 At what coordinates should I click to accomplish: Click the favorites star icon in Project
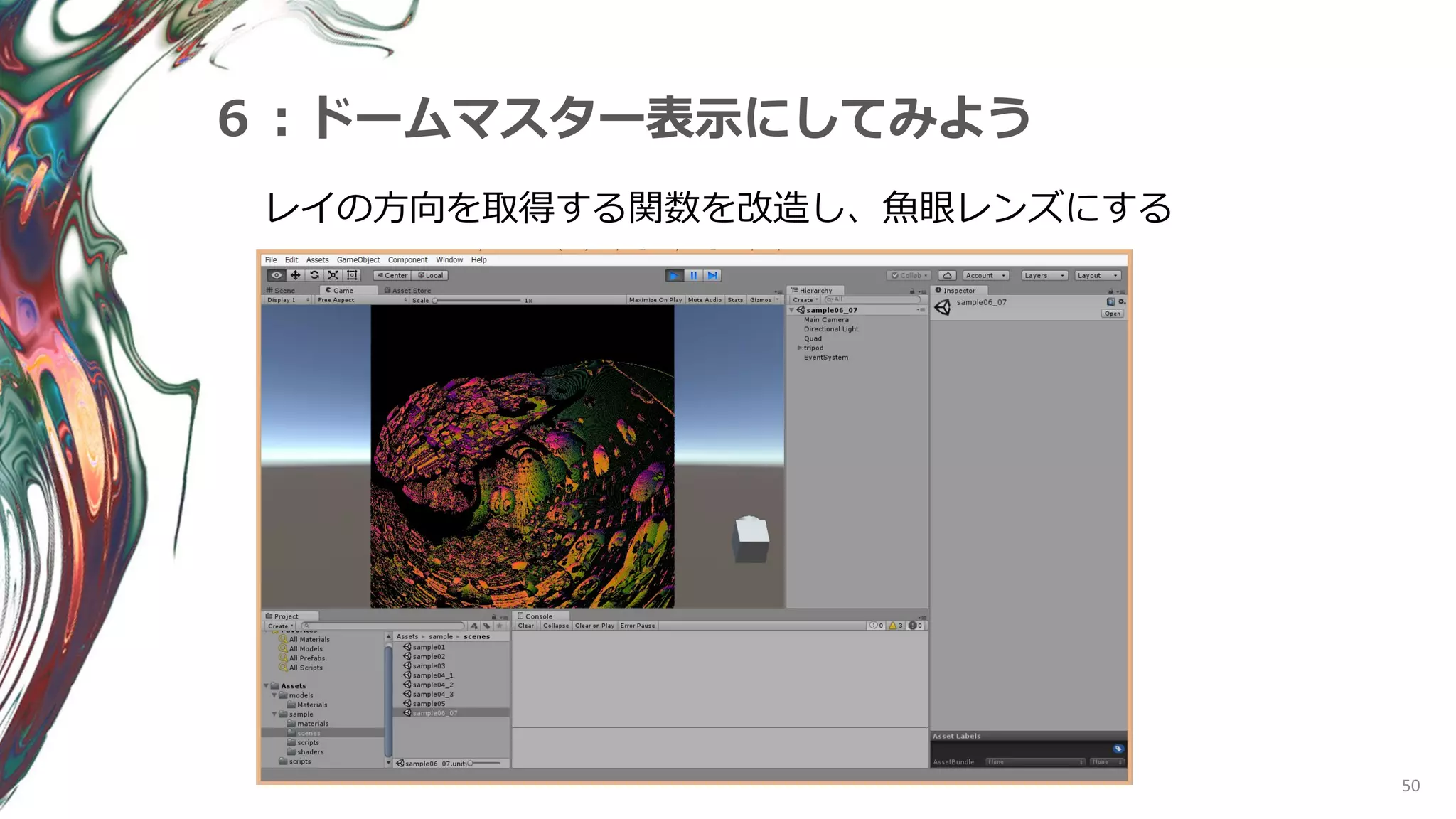499,626
